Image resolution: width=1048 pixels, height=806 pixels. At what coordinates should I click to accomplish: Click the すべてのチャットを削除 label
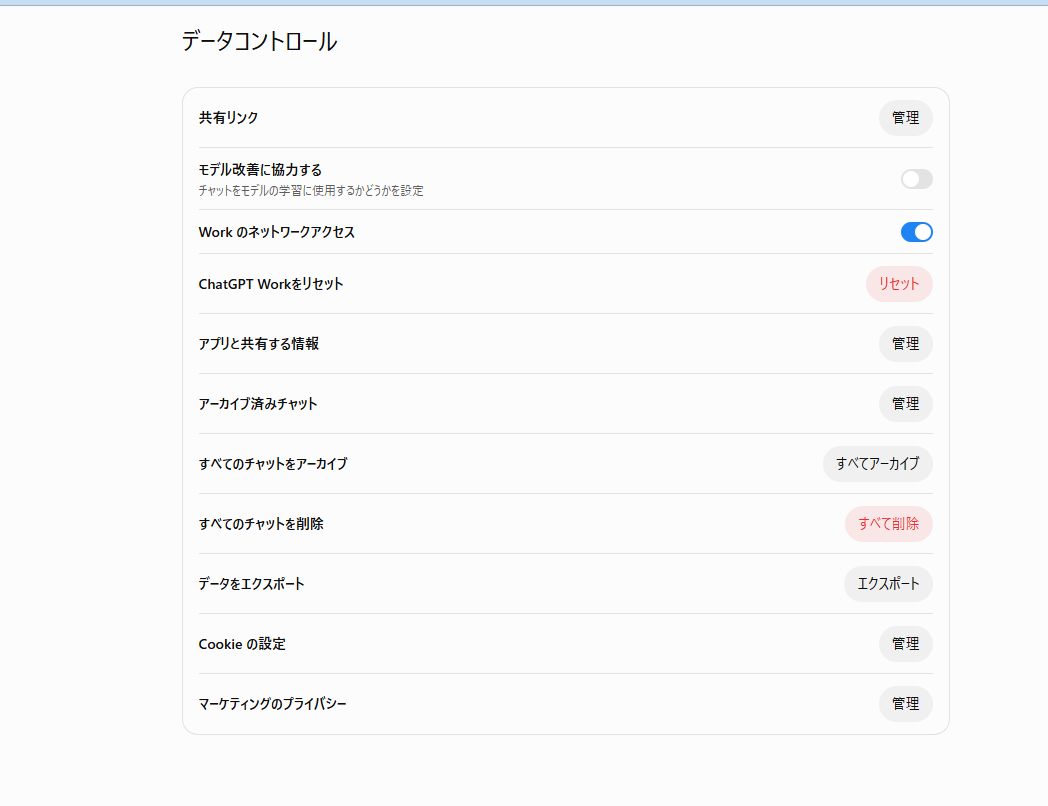pos(261,524)
